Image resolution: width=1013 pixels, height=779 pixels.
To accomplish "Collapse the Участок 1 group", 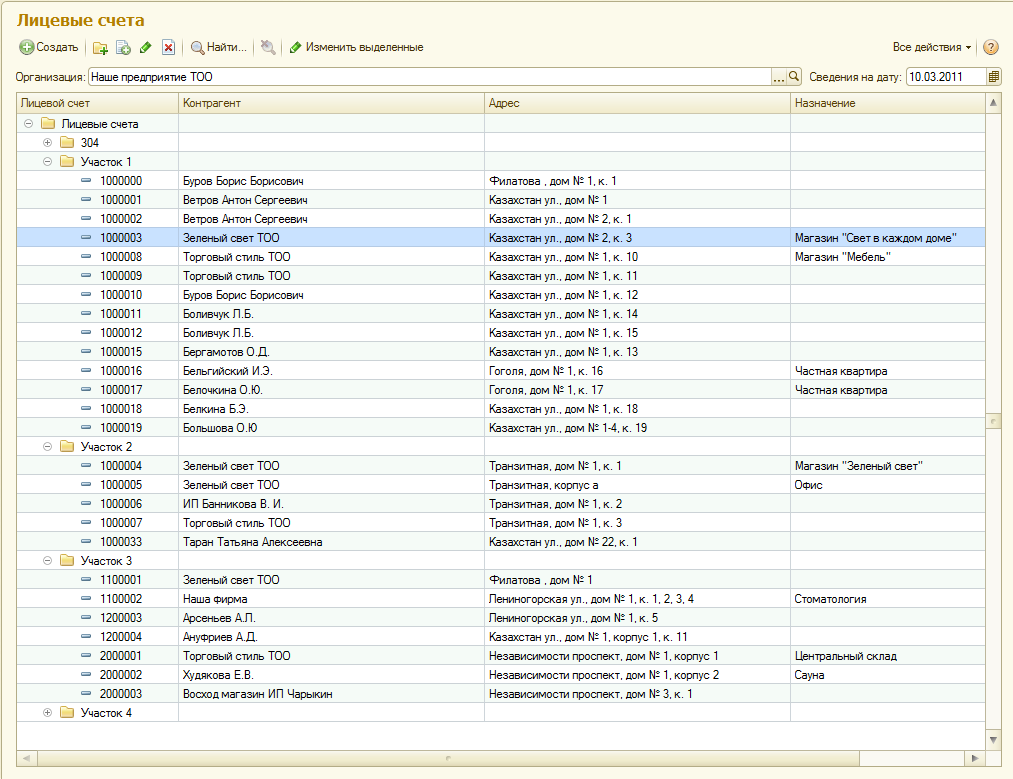I will [47, 162].
